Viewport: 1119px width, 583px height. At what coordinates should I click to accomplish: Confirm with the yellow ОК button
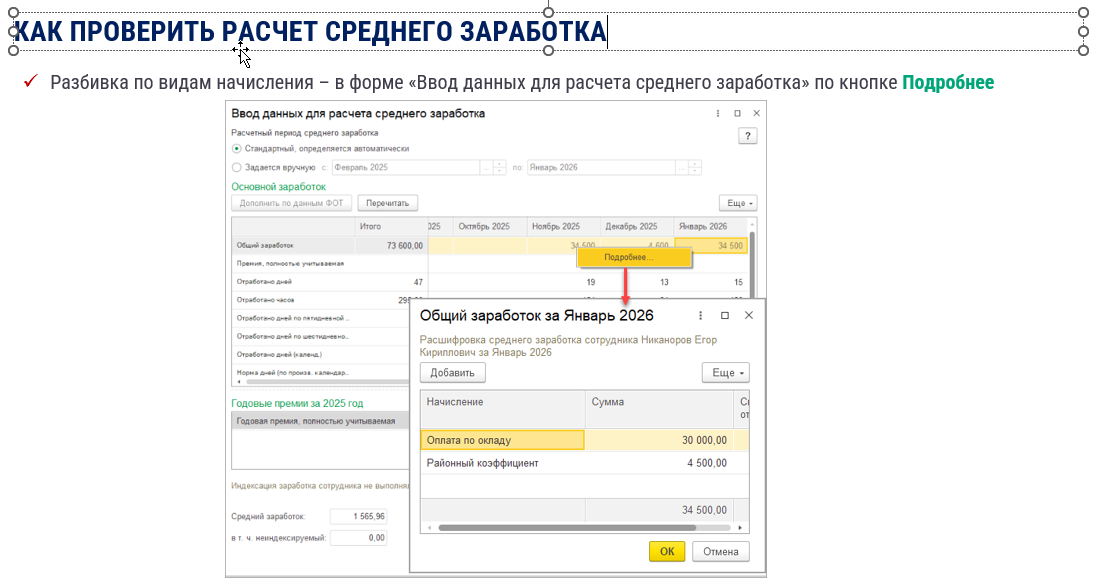[x=667, y=552]
